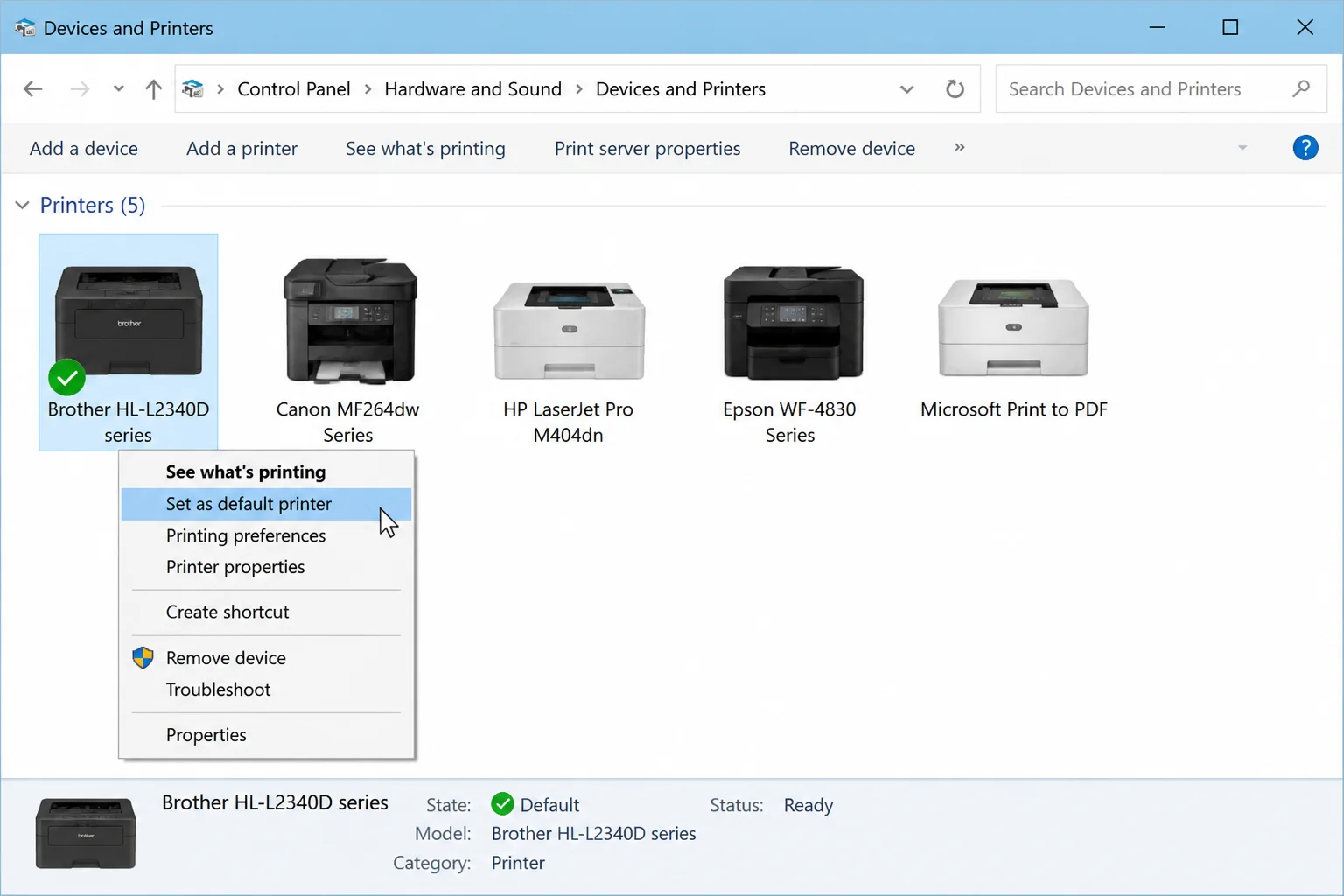Viewport: 1344px width, 896px height.
Task: Open Printing preferences from context menu
Action: pyautogui.click(x=266, y=535)
